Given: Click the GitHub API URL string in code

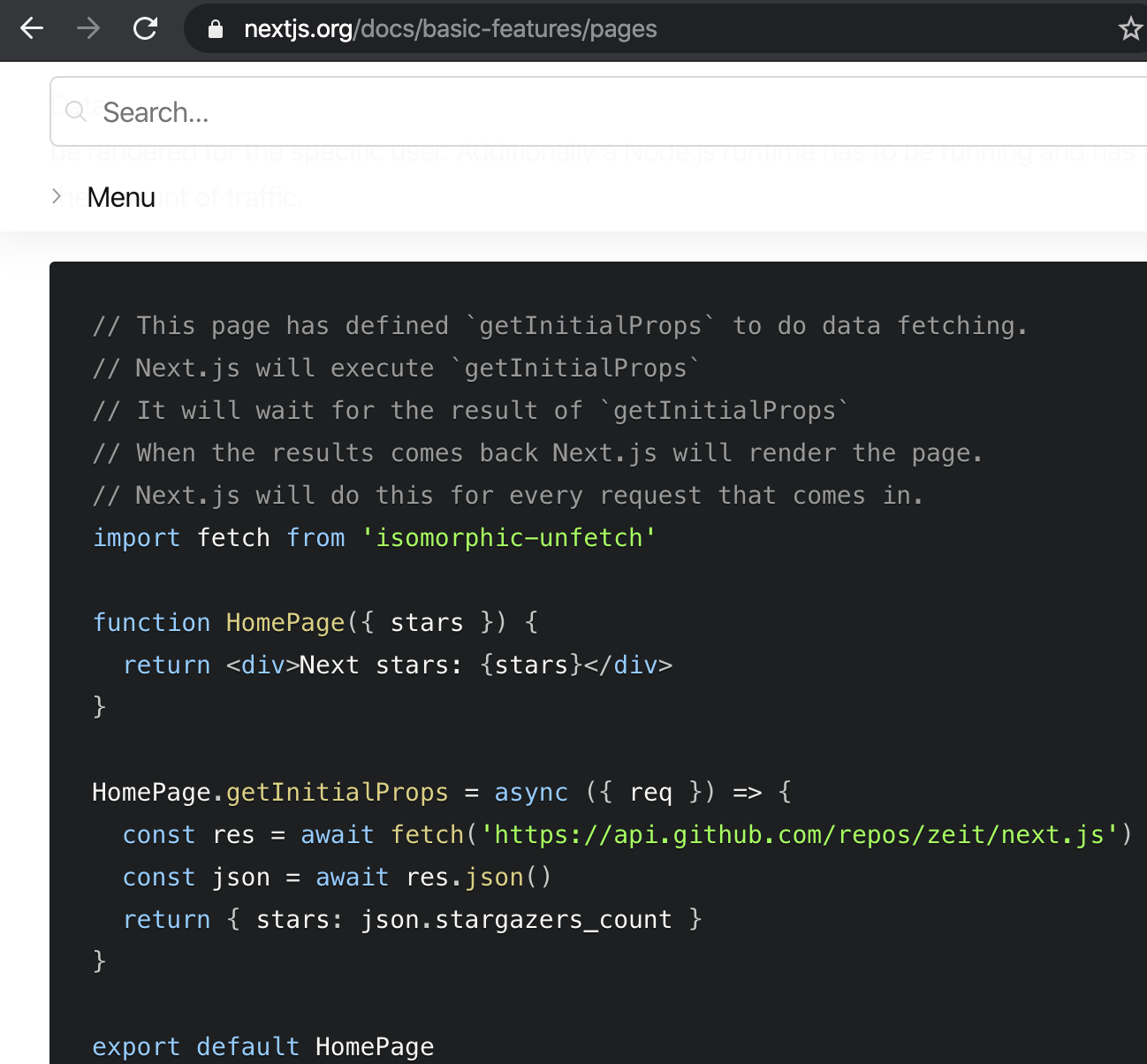Looking at the screenshot, I should click(800, 834).
